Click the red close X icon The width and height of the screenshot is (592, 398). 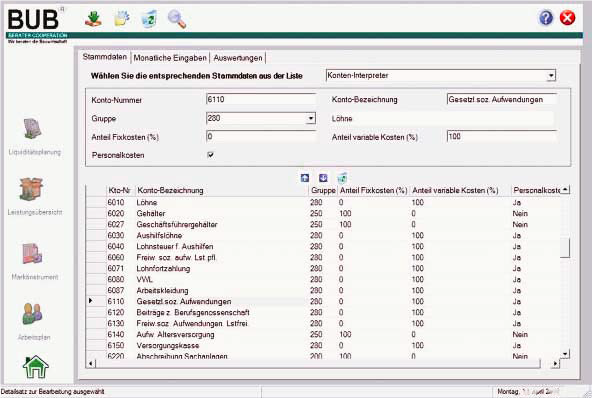[x=567, y=18]
